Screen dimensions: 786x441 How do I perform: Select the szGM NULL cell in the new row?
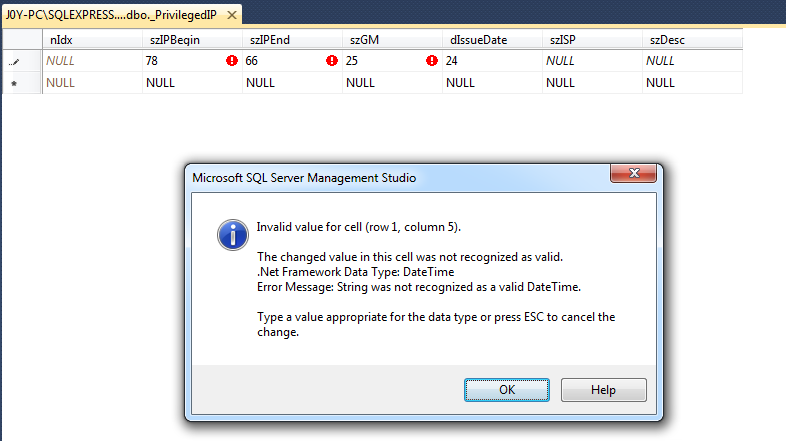pyautogui.click(x=392, y=83)
